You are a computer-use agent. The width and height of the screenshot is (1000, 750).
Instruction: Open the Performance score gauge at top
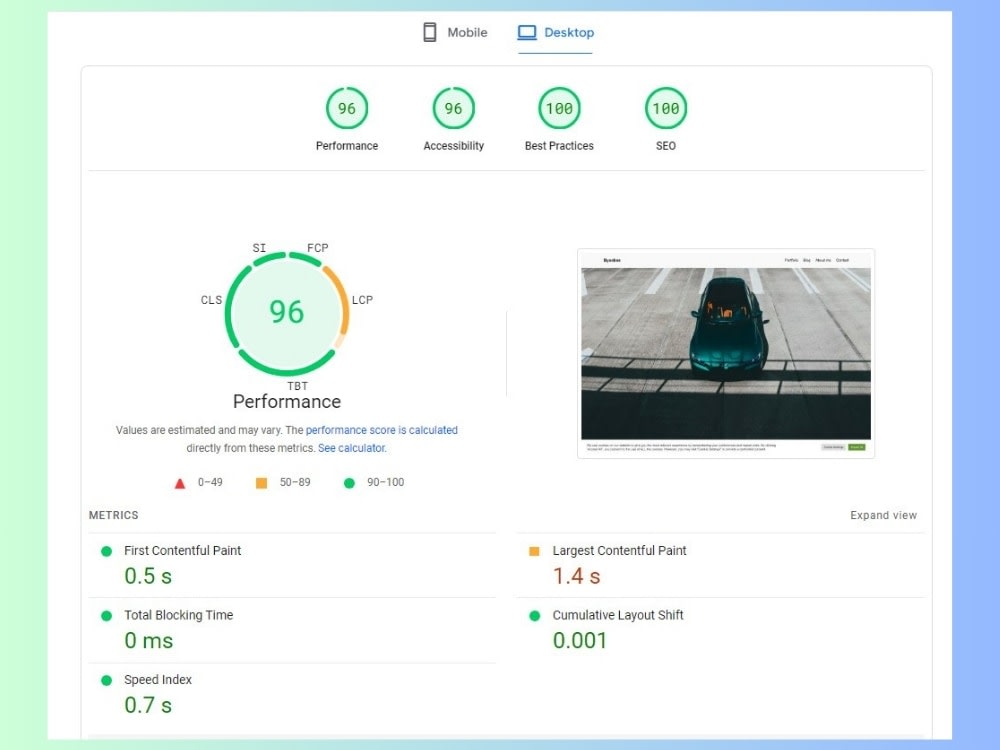347,108
